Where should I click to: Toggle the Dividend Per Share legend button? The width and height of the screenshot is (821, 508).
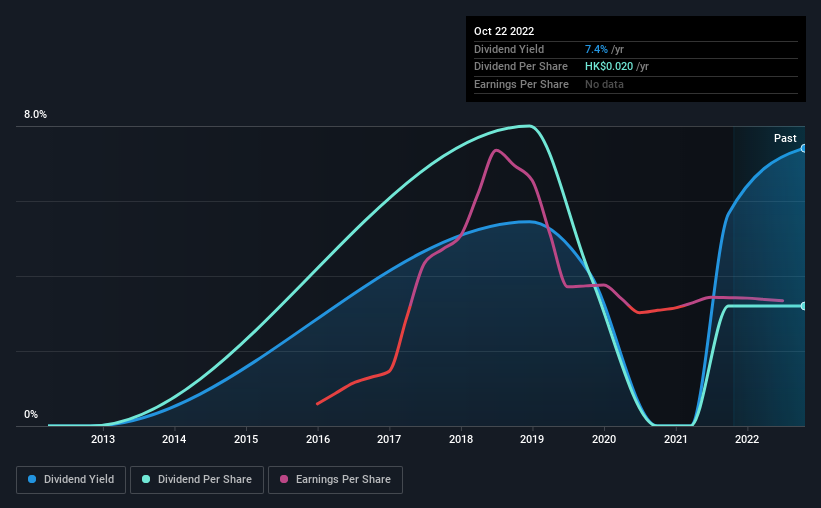(x=197, y=480)
